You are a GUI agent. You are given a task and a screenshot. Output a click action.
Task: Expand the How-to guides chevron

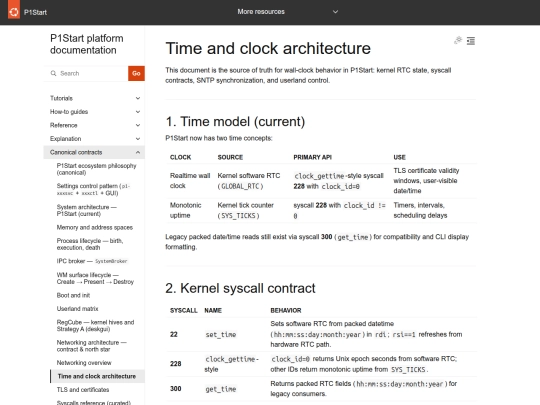138,112
